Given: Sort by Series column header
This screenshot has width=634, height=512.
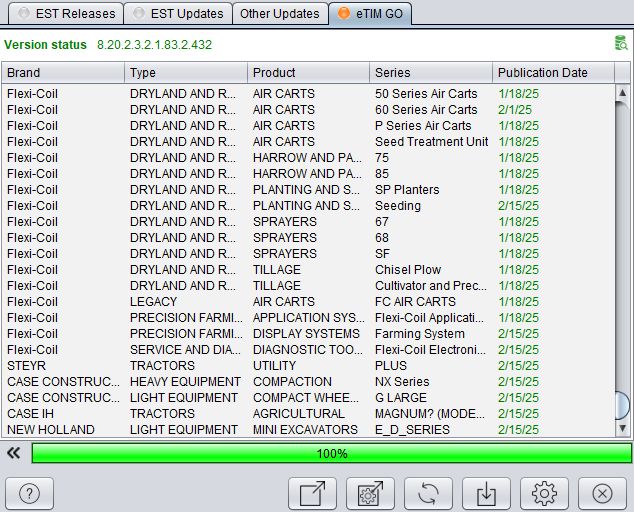Looking at the screenshot, I should [431, 73].
